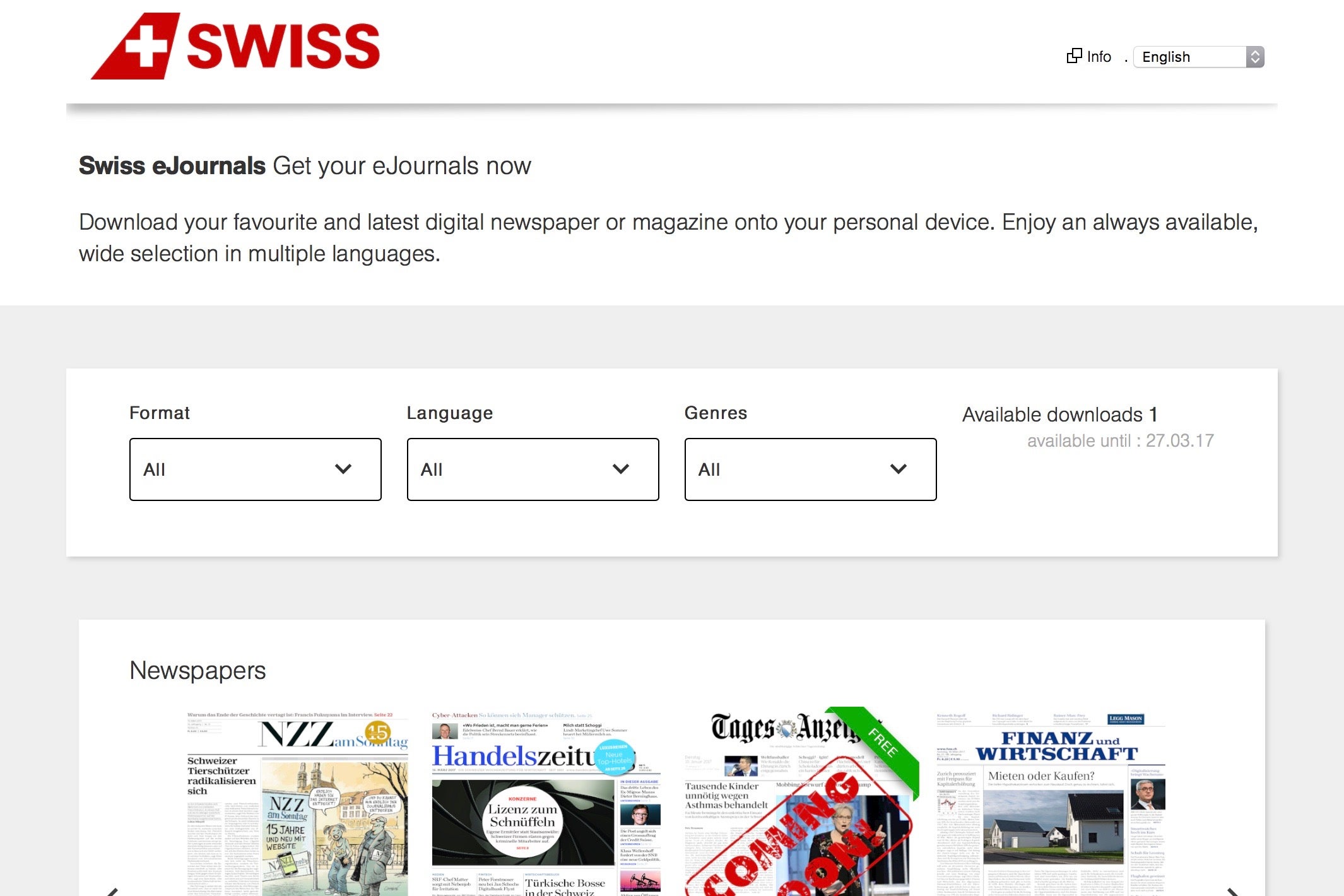Screen dimensions: 1344x896
Task: Click the Genres dropdown chevron arrow
Action: point(899,469)
